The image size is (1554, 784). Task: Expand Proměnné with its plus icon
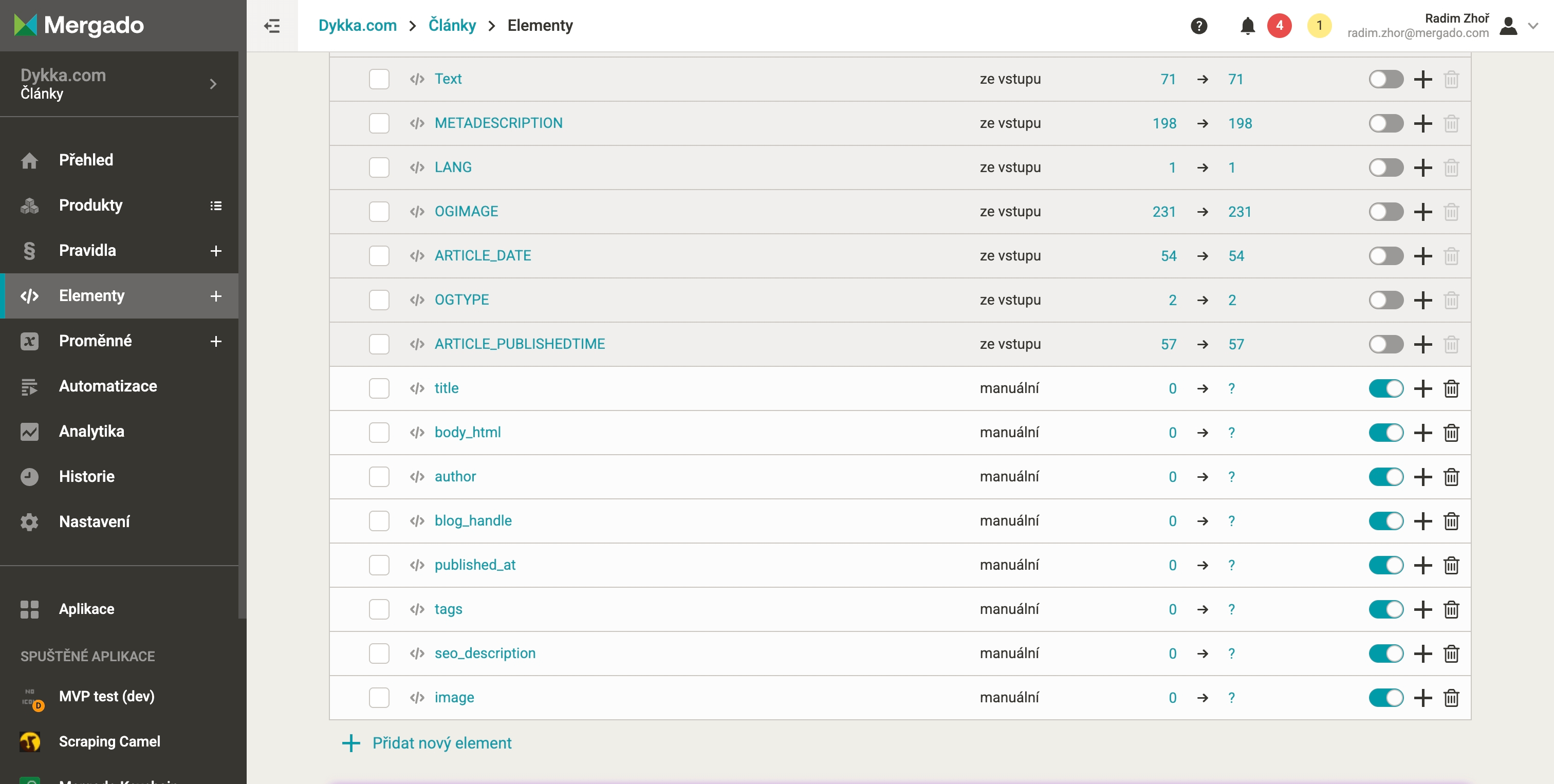[x=215, y=341]
